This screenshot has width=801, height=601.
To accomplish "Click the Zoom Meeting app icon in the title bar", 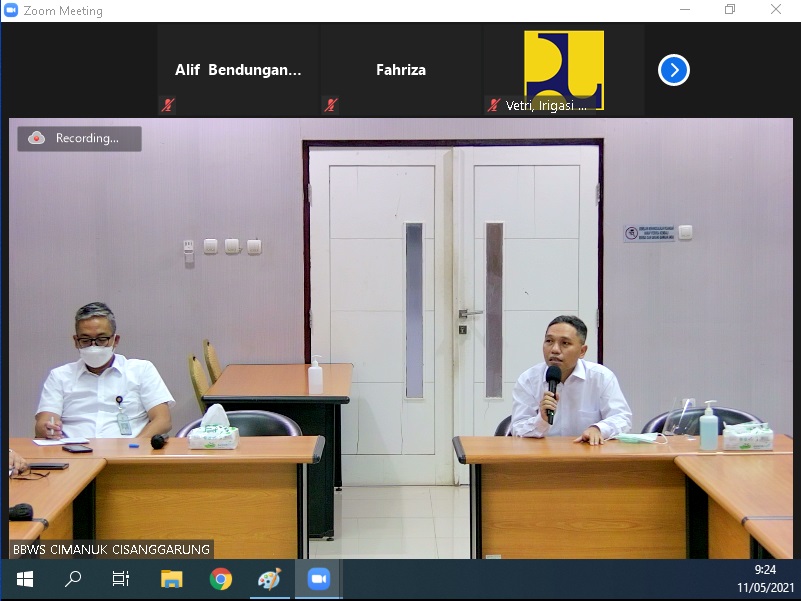I will pyautogui.click(x=11, y=10).
